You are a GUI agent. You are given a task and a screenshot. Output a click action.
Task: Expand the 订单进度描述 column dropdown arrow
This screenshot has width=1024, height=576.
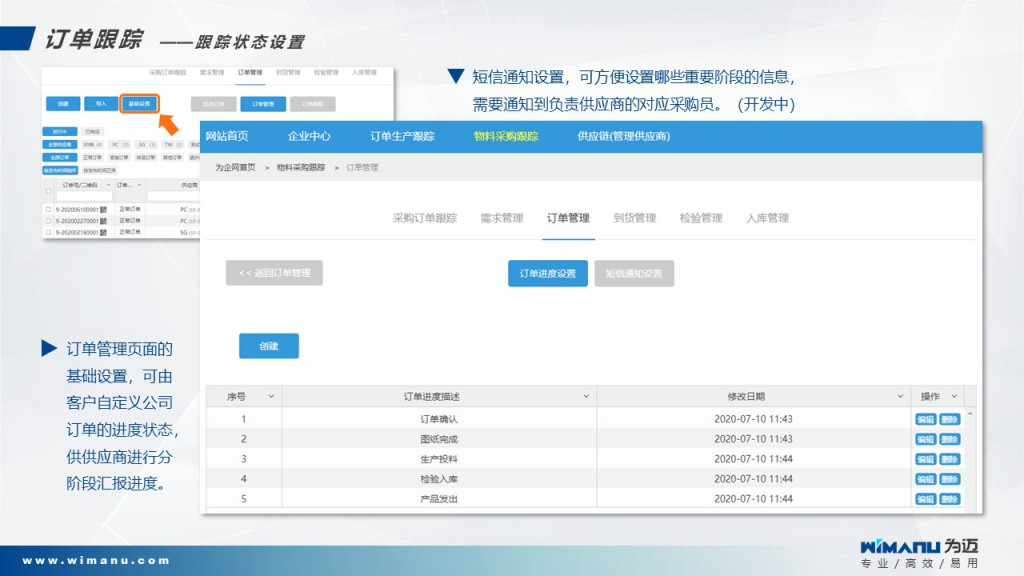coord(586,397)
